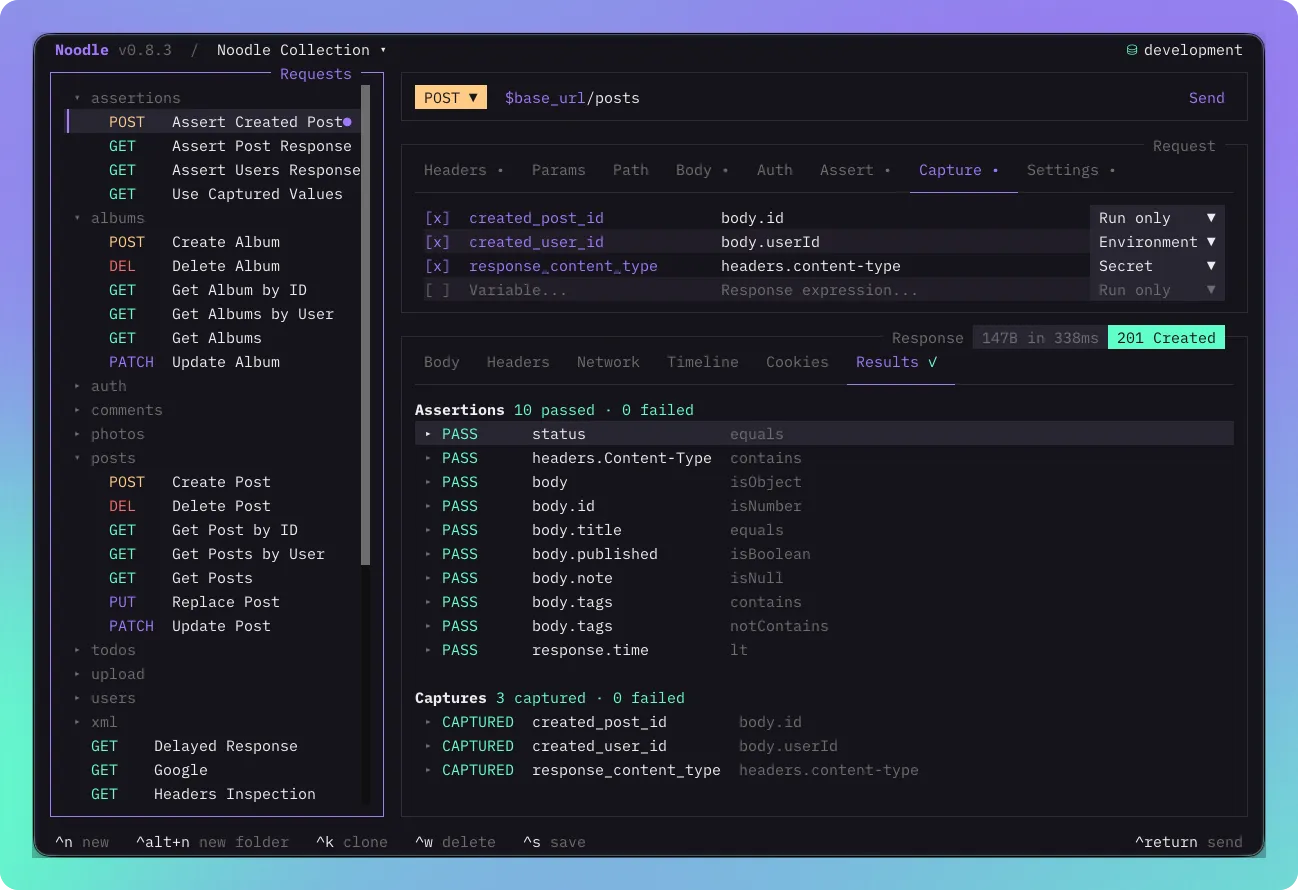Image resolution: width=1298 pixels, height=890 pixels.
Task: Open the Run only scope dropdown for created_post_id
Action: point(1157,218)
